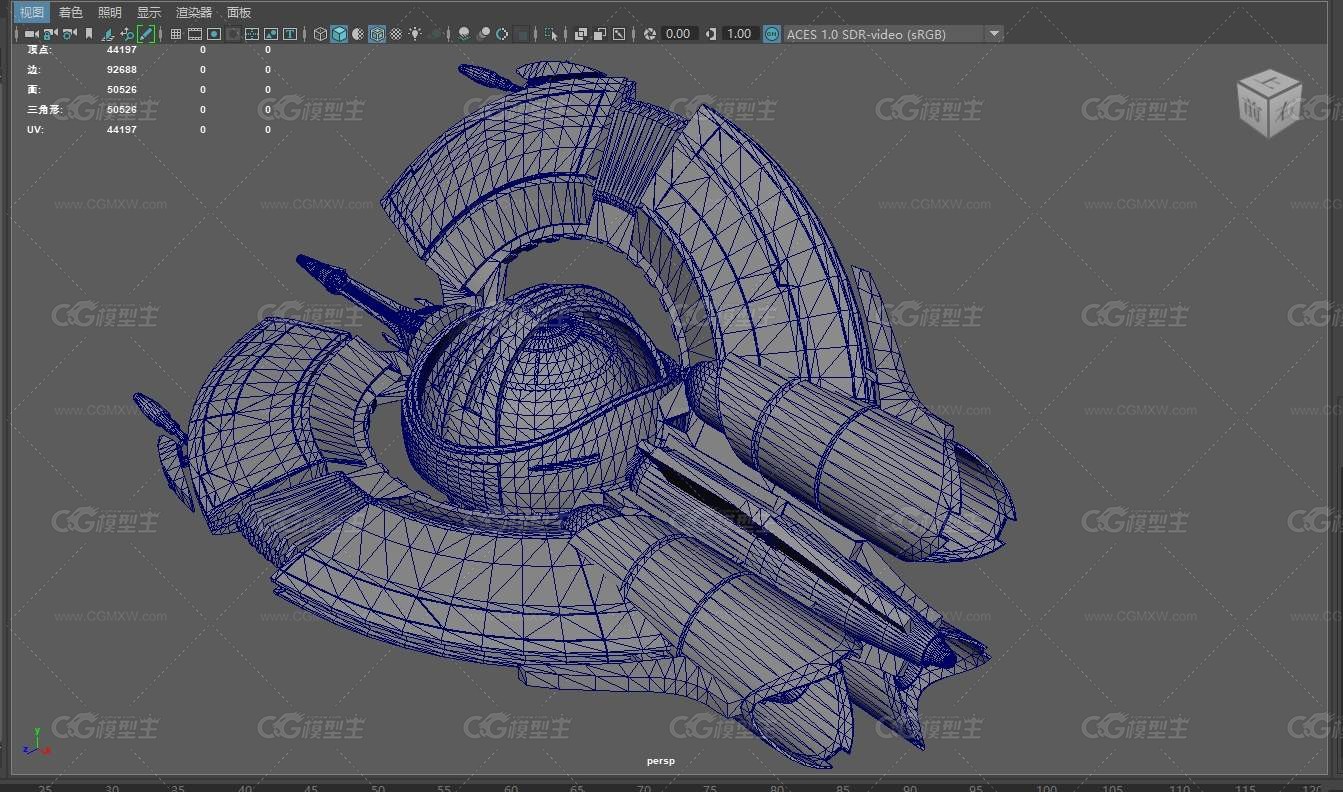
Task: Toggle the Motion Blur icon
Action: coord(483,34)
